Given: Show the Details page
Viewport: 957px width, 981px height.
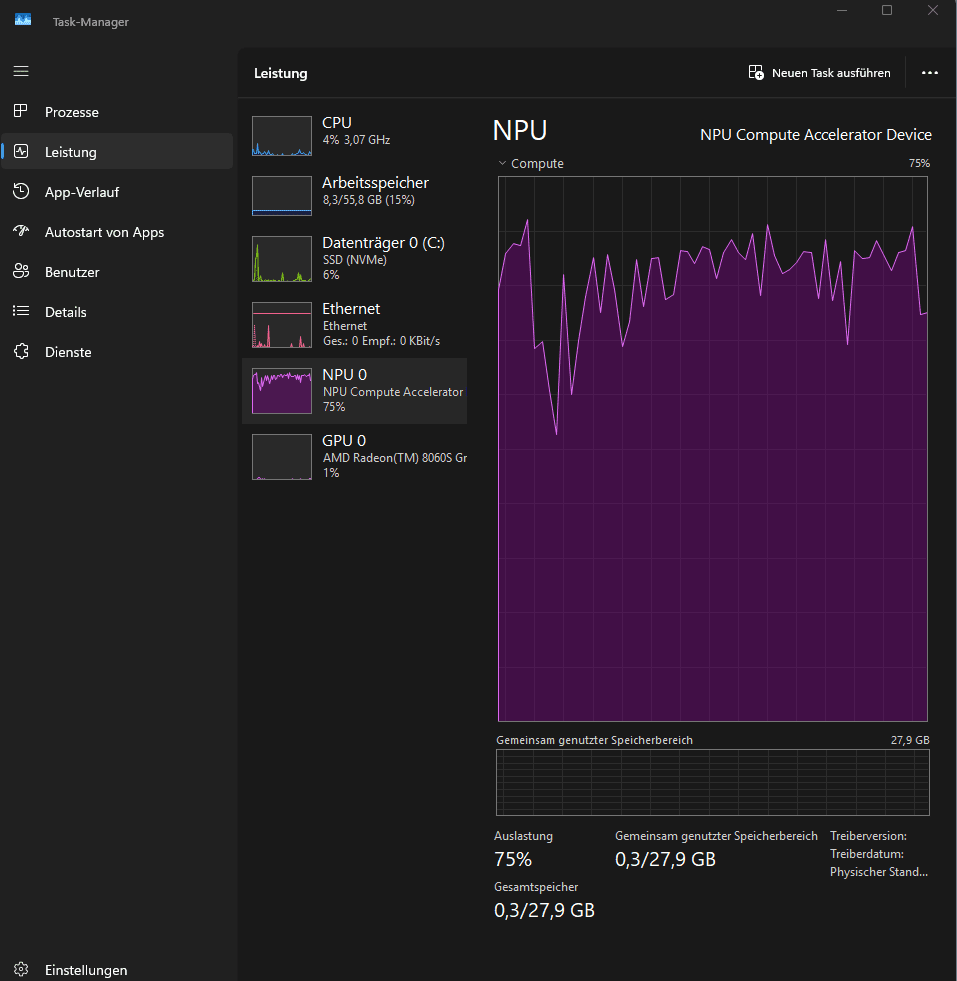Looking at the screenshot, I should [x=66, y=312].
